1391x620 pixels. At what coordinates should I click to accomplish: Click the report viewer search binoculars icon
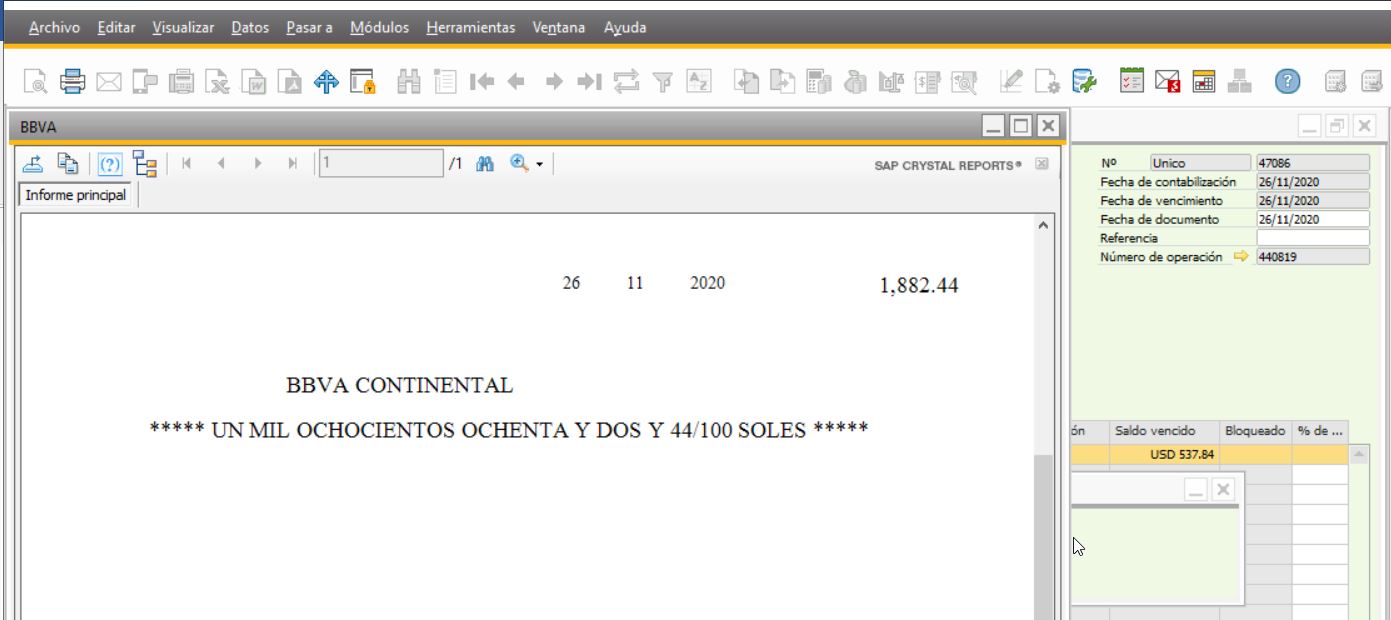click(487, 163)
